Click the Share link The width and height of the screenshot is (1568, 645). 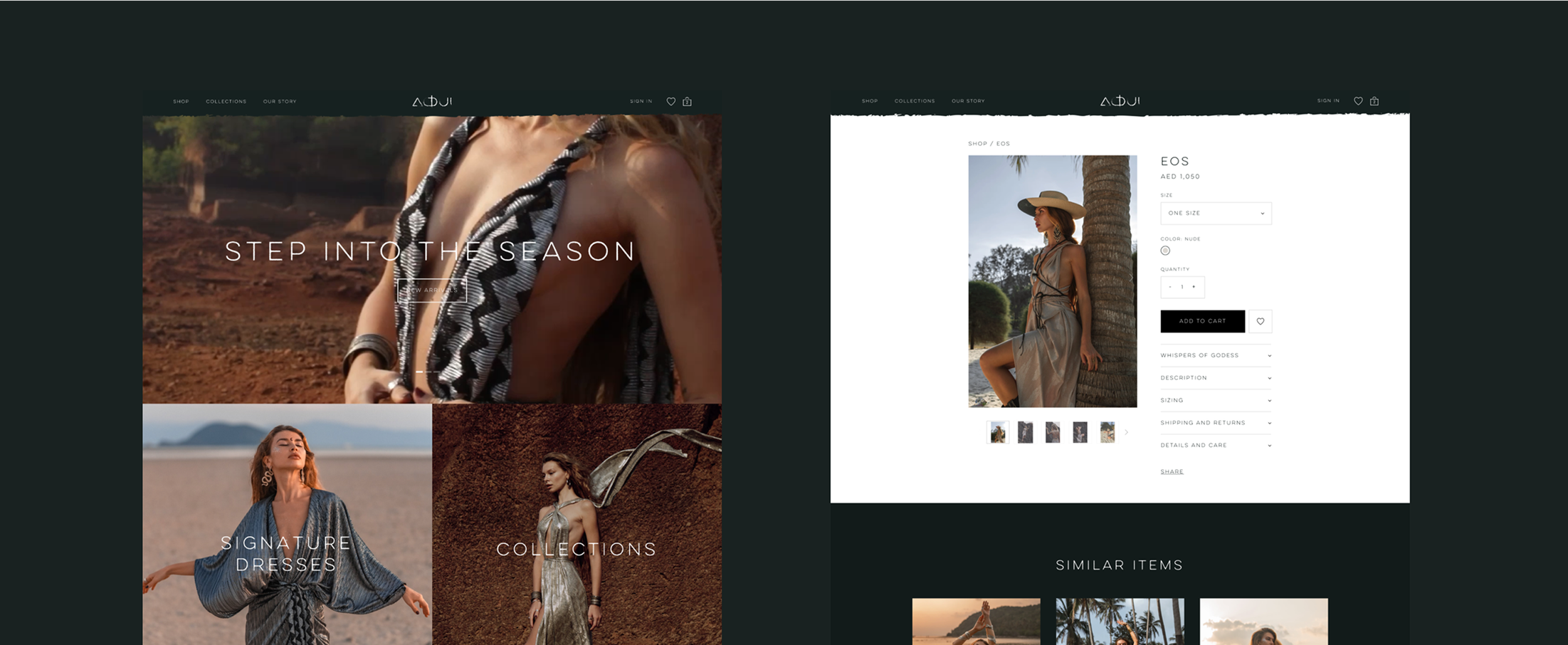click(1172, 471)
